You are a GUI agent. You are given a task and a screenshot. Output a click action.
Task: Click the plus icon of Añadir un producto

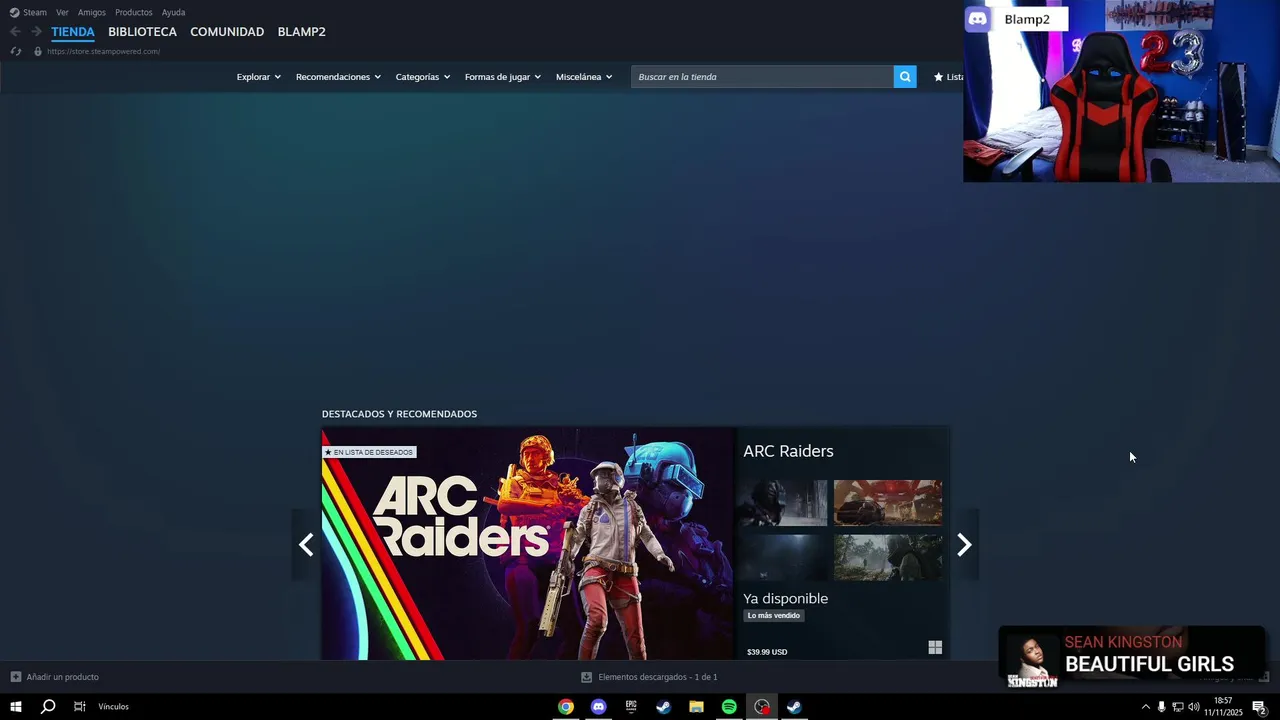pos(15,677)
